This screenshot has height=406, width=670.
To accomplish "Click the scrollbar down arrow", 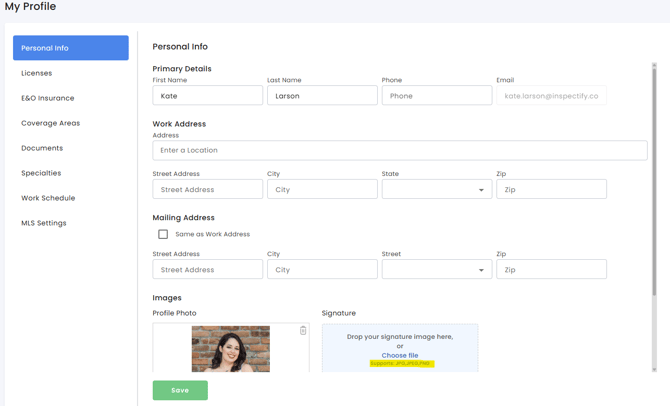I will 654,369.
